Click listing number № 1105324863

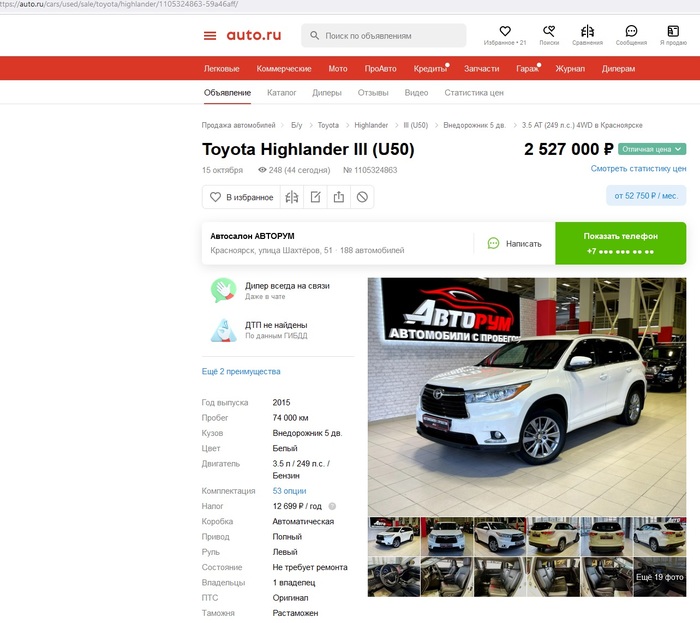(x=370, y=170)
